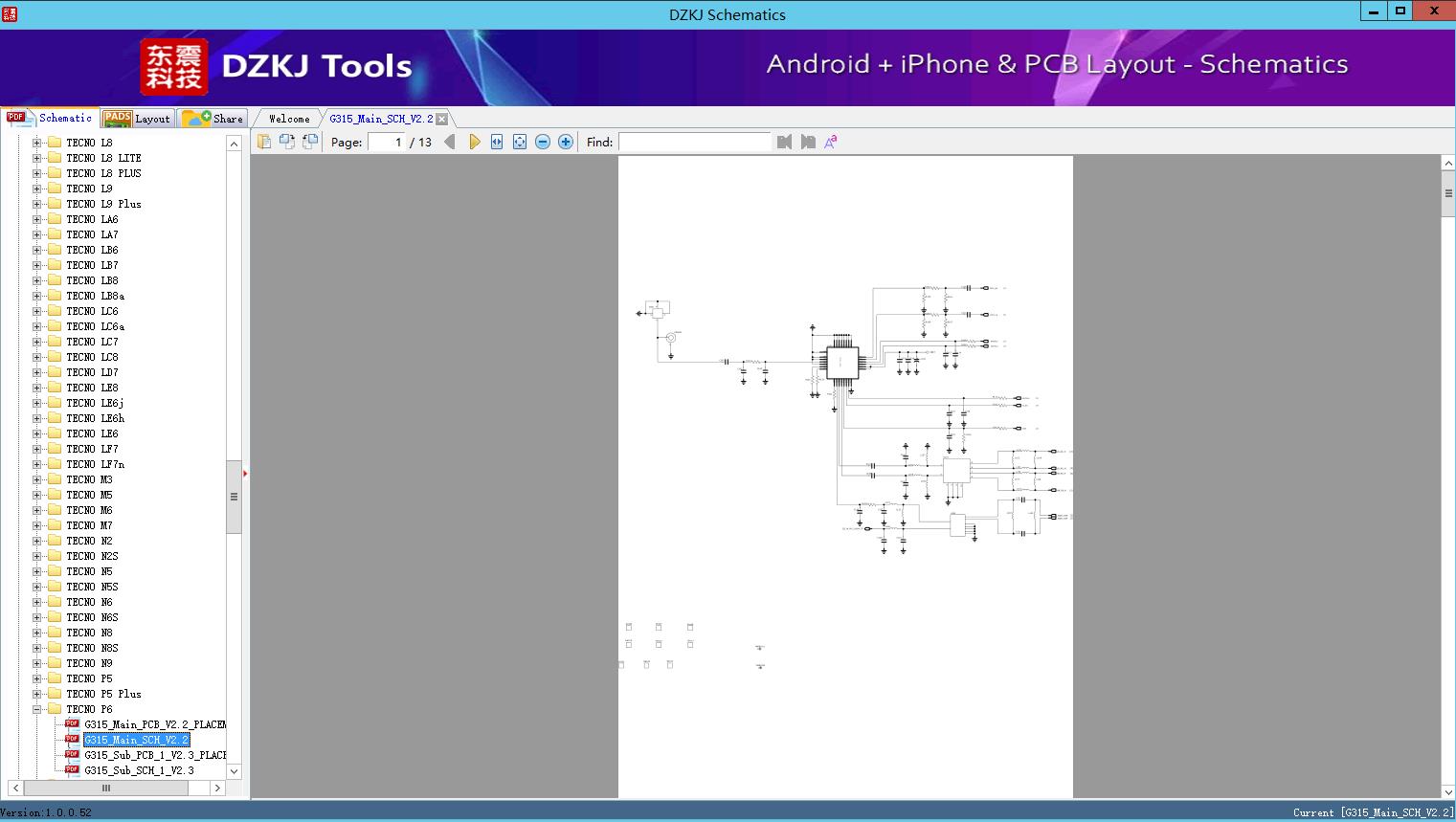
Task: Switch to the Schematic tab
Action: [50, 118]
